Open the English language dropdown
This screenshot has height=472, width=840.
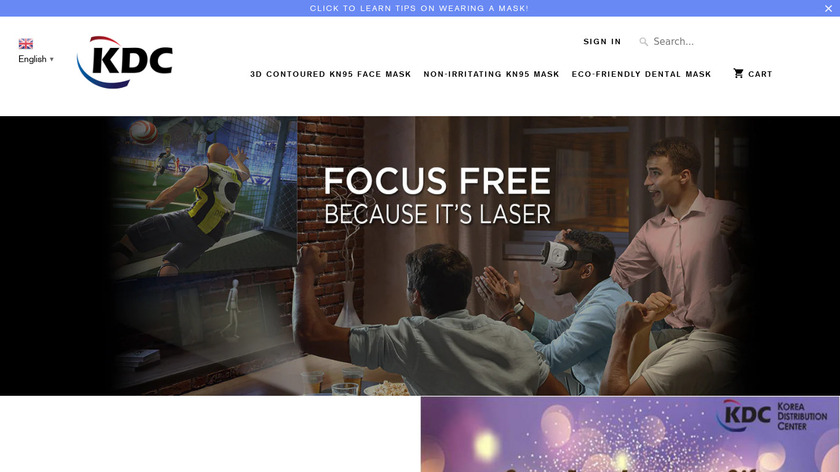pyautogui.click(x=36, y=59)
